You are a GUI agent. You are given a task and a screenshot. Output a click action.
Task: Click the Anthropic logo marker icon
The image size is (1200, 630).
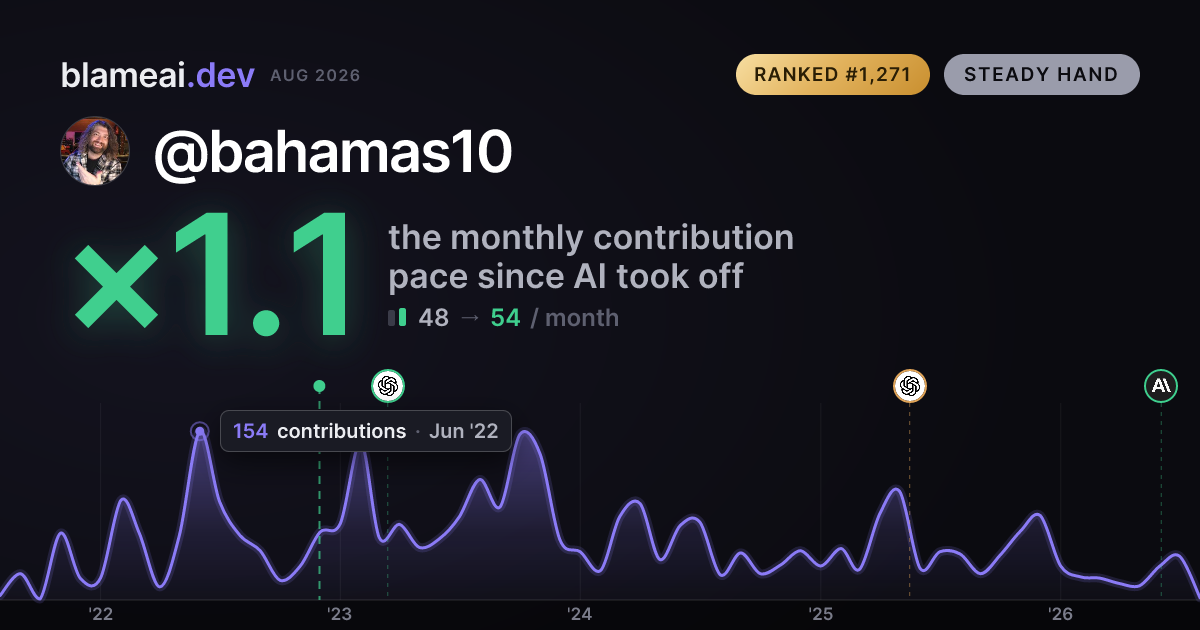coord(1161,385)
